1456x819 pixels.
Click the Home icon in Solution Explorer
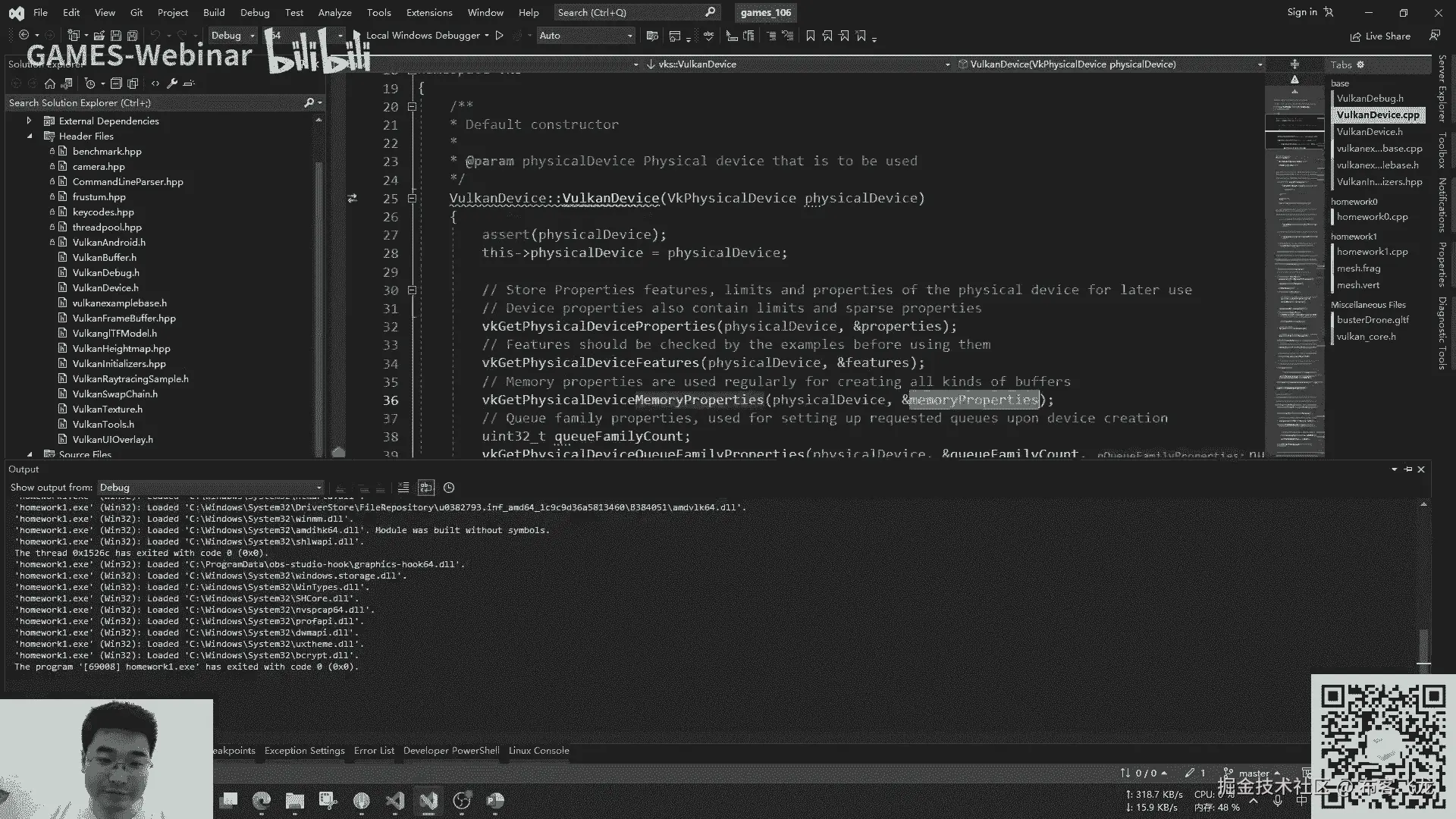click(50, 83)
